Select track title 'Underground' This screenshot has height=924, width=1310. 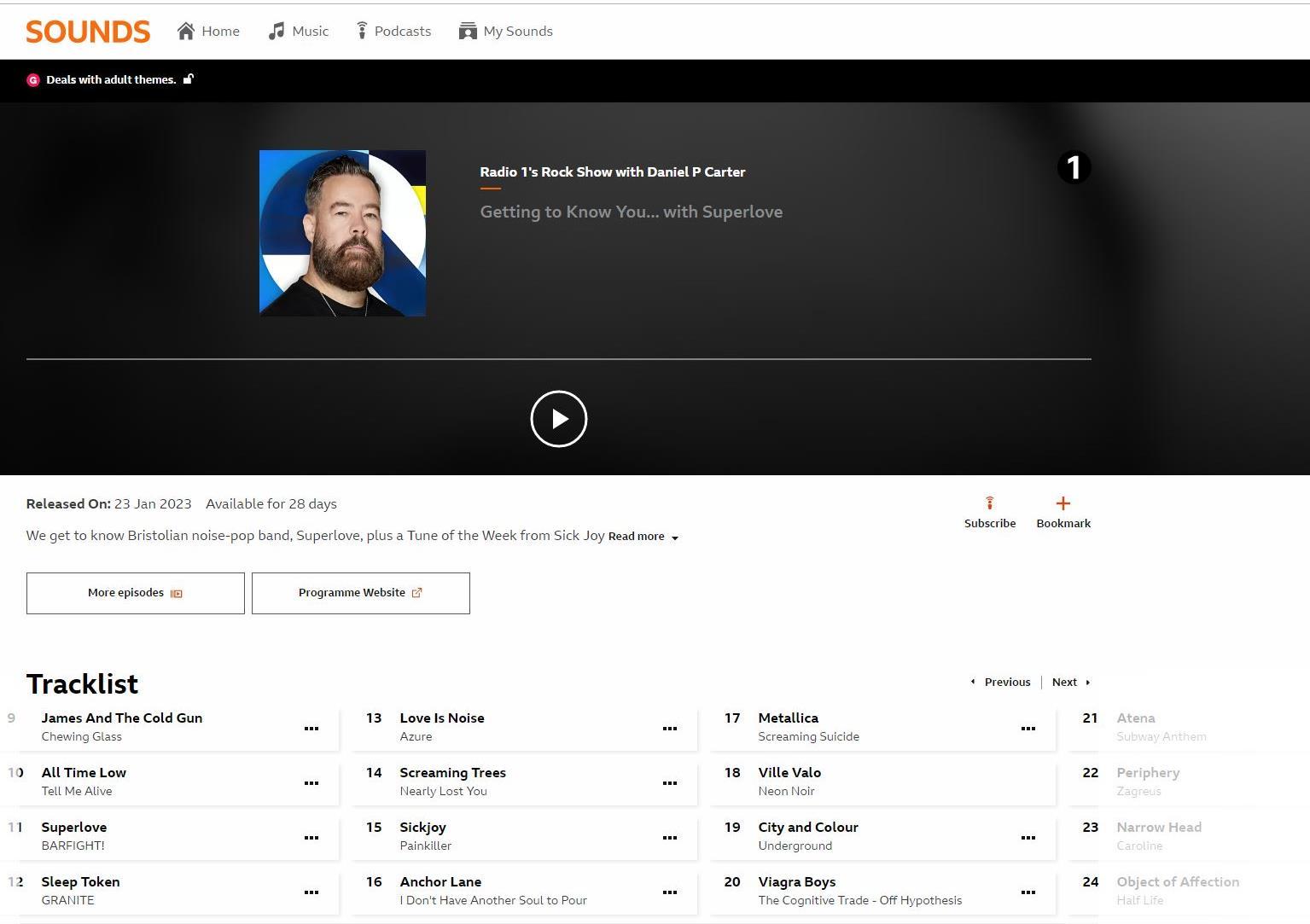pos(795,846)
